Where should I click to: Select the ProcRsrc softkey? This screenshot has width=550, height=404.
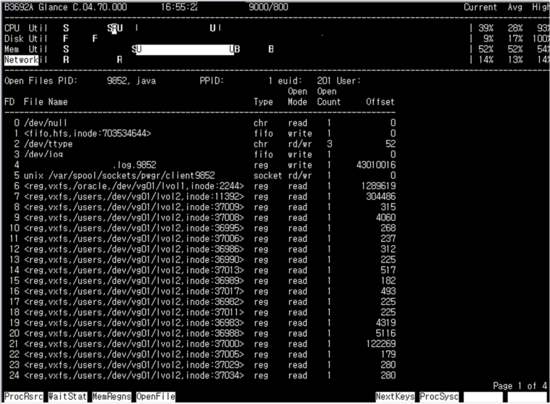(x=24, y=397)
